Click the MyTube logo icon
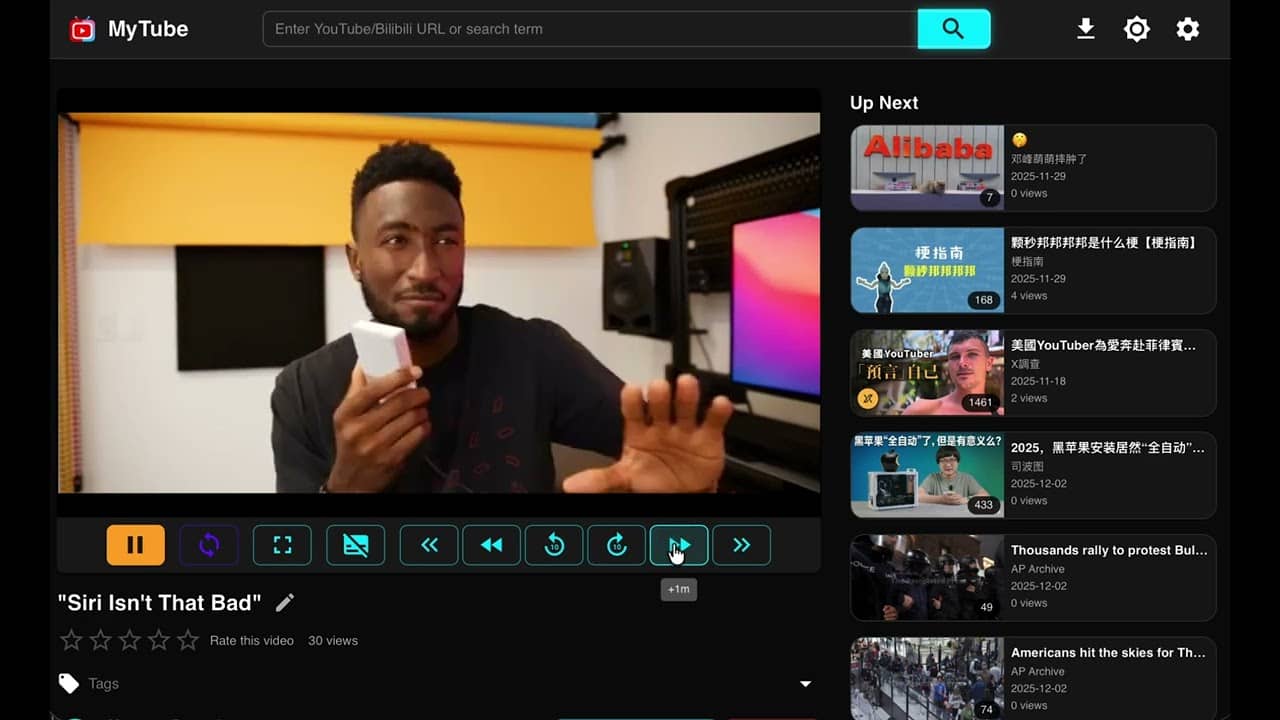 tap(82, 29)
